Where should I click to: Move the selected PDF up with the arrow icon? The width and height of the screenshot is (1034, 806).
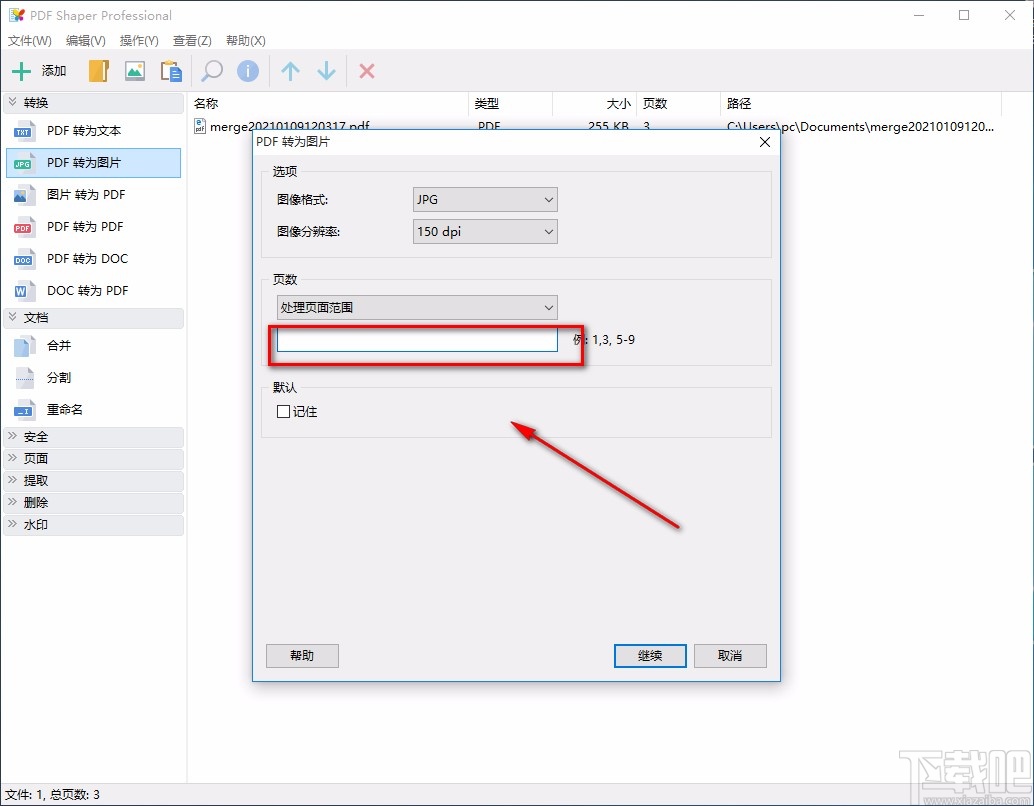point(289,70)
